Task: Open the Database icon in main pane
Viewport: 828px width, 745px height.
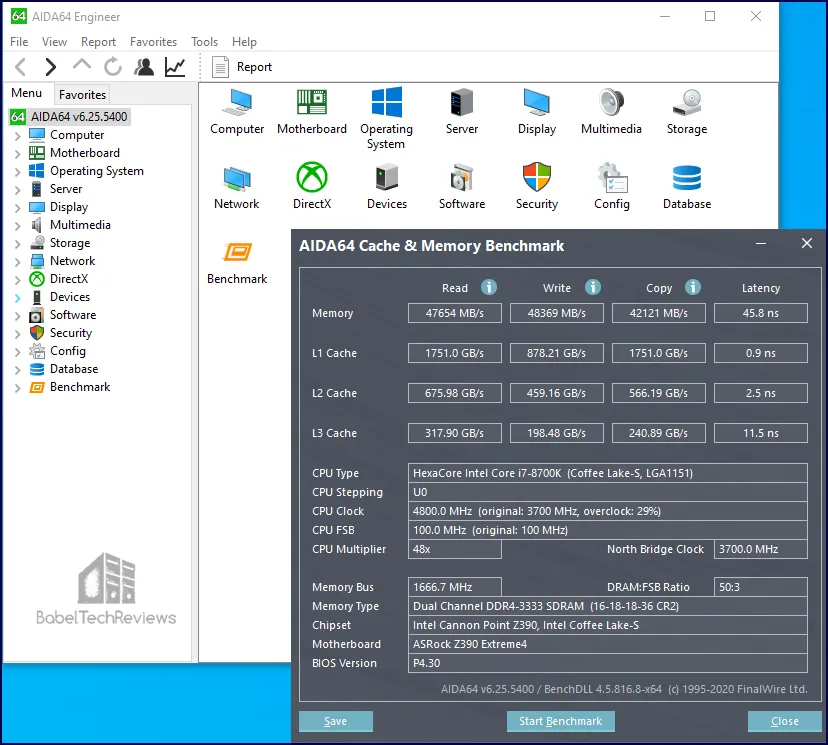Action: point(686,177)
